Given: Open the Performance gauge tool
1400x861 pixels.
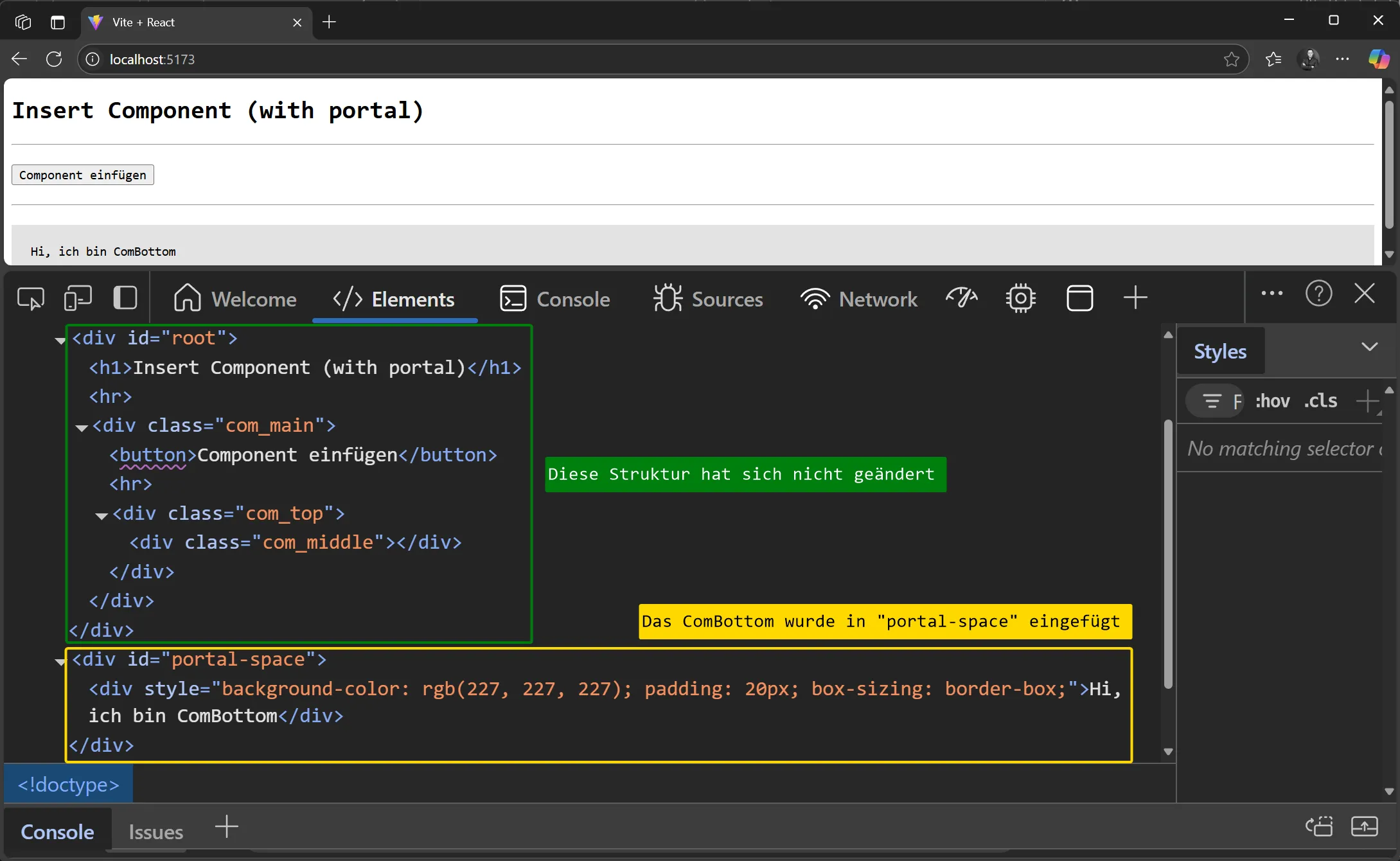Looking at the screenshot, I should pos(962,298).
